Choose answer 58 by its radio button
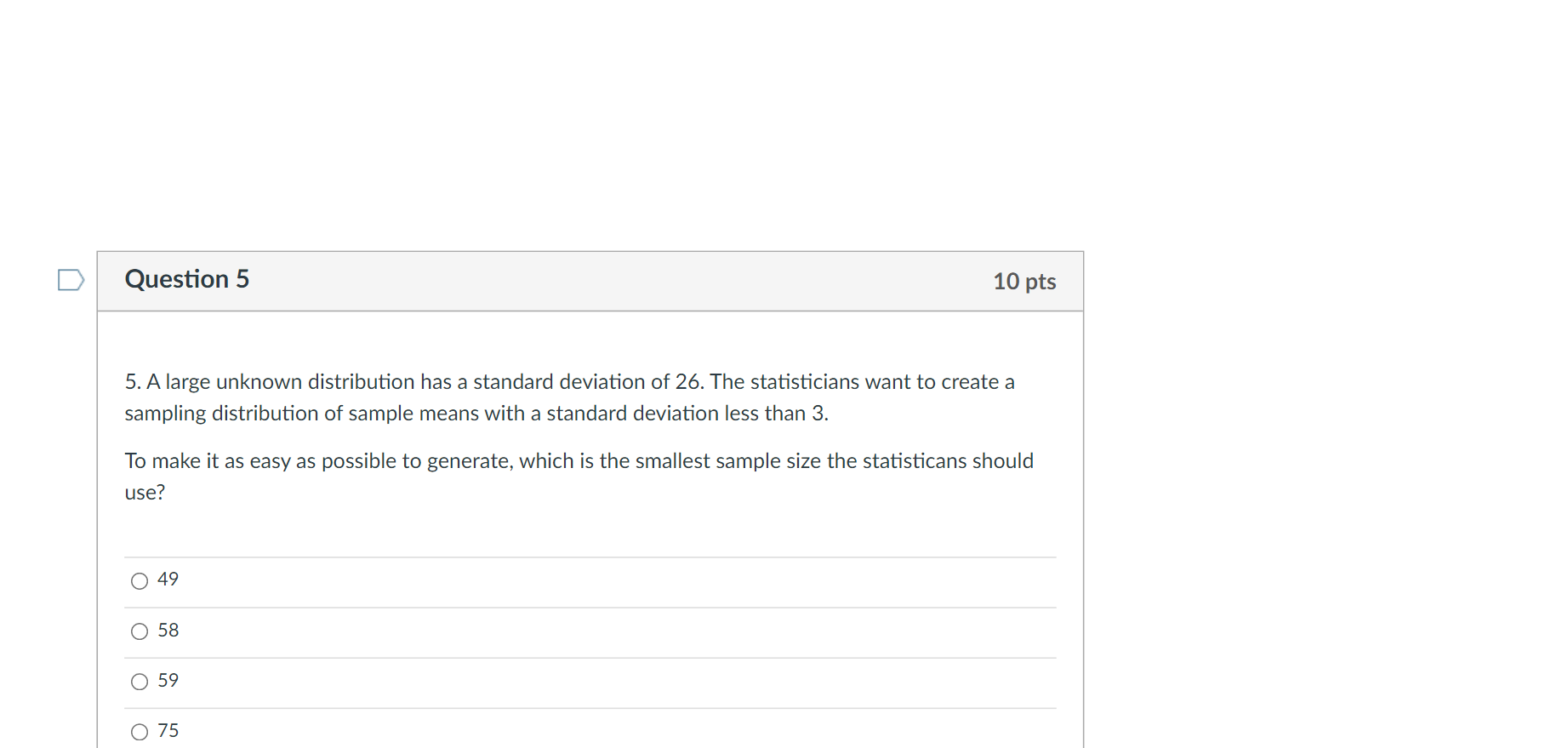Viewport: 1568px width, 748px height. 139,631
